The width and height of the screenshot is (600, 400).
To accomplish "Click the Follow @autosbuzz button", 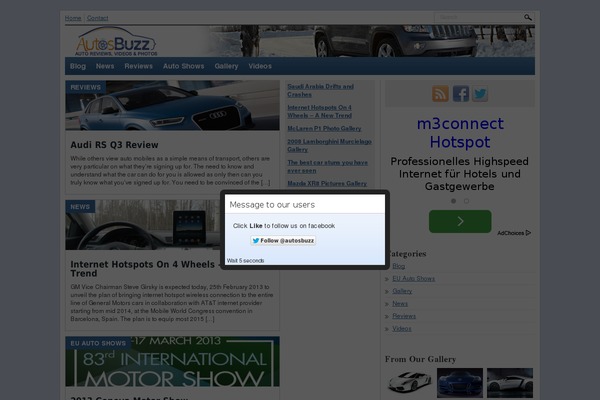I will [x=283, y=240].
